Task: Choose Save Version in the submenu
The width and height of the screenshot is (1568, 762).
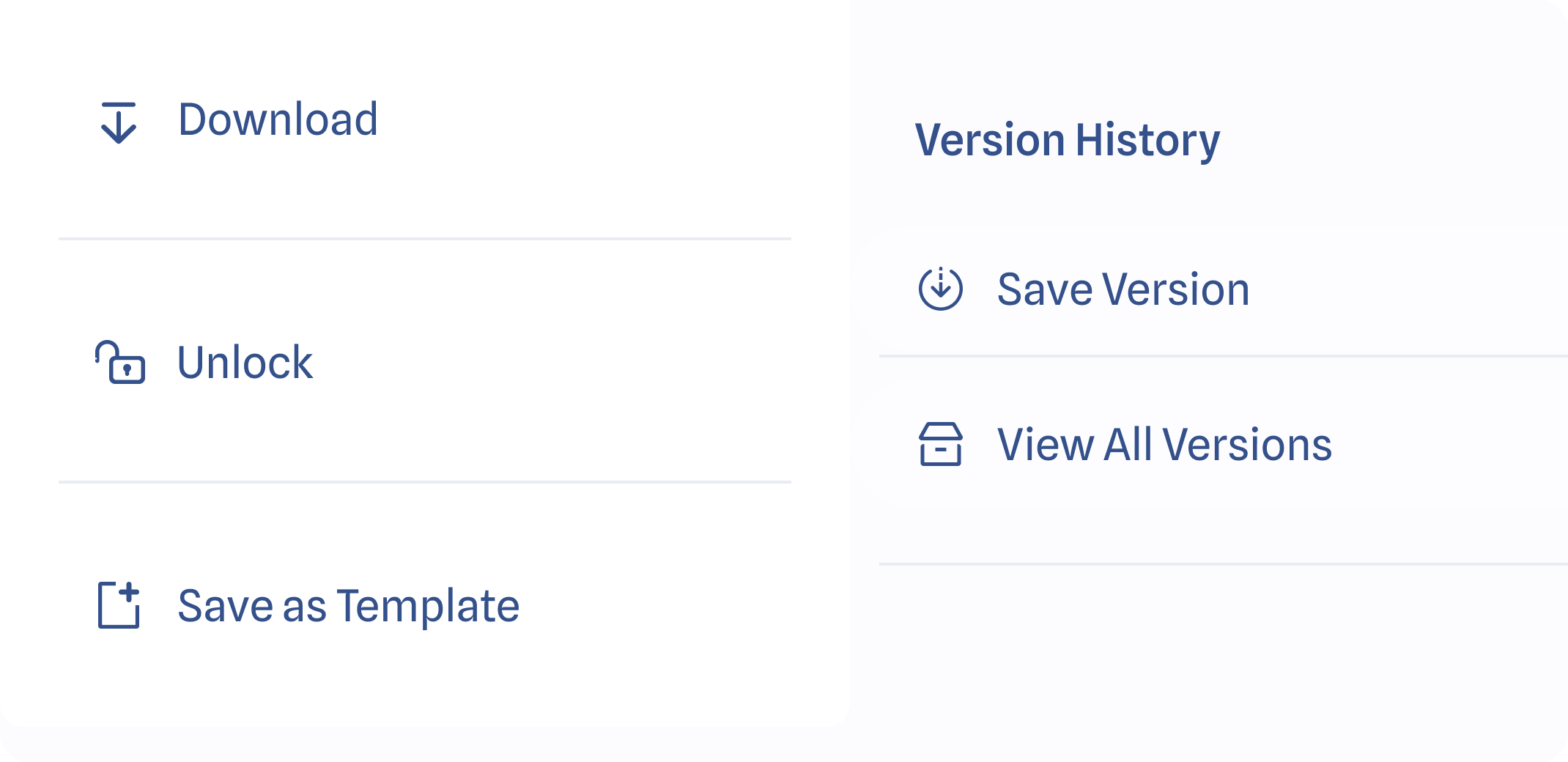Action: tap(1123, 289)
